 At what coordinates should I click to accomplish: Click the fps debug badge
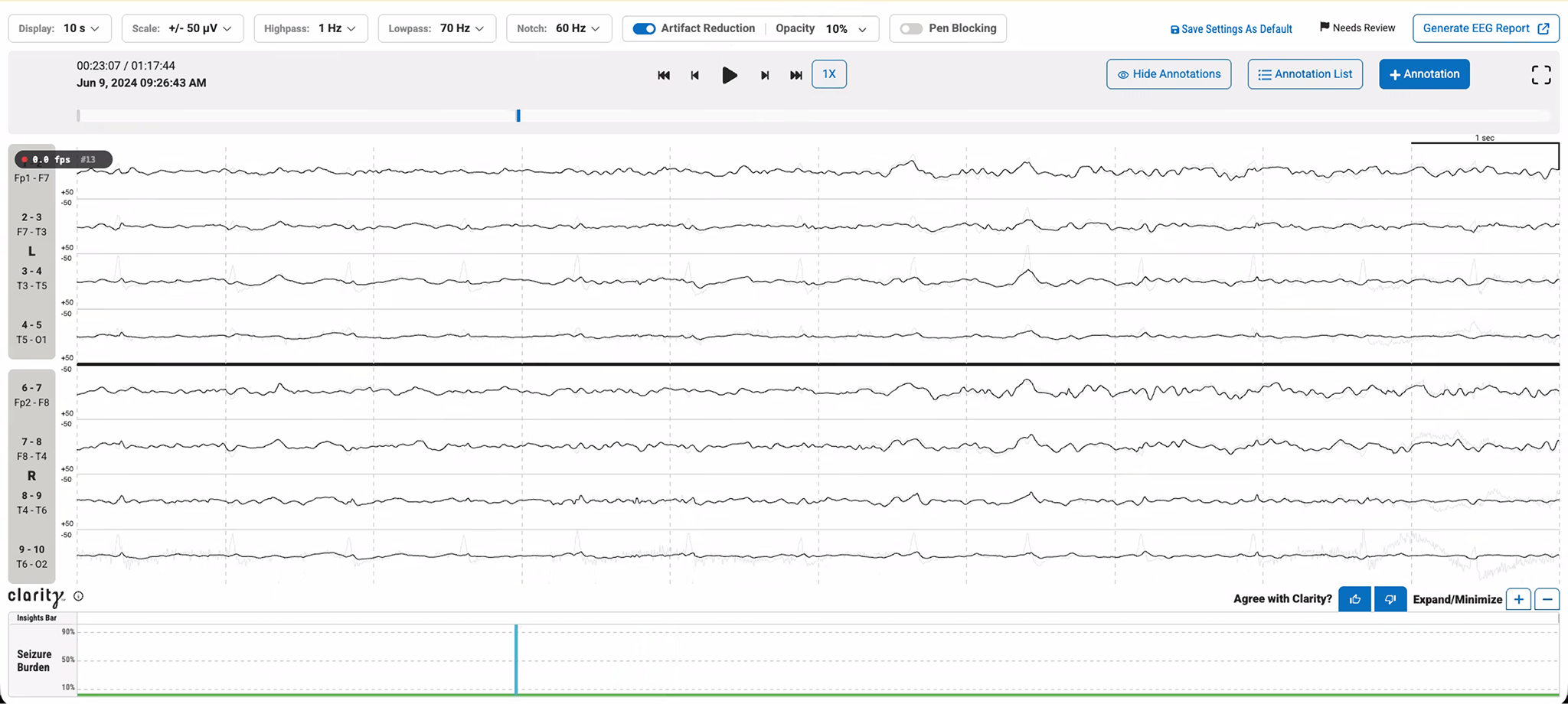(x=64, y=159)
